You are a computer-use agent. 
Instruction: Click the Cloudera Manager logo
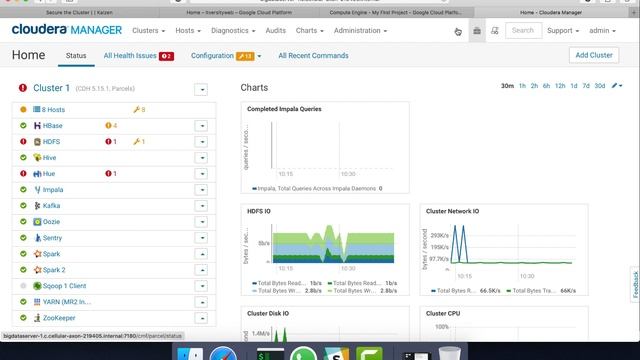tap(67, 30)
